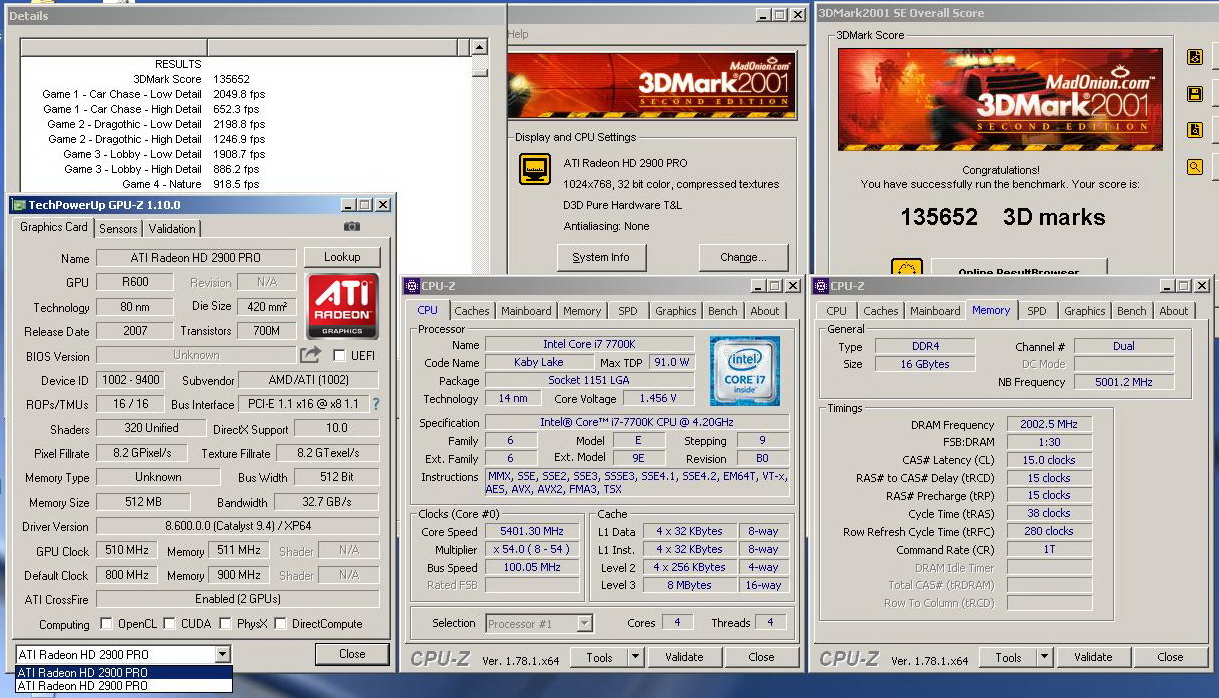Open the Validation tab in GPU-Z
The width and height of the screenshot is (1219, 698).
172,228
